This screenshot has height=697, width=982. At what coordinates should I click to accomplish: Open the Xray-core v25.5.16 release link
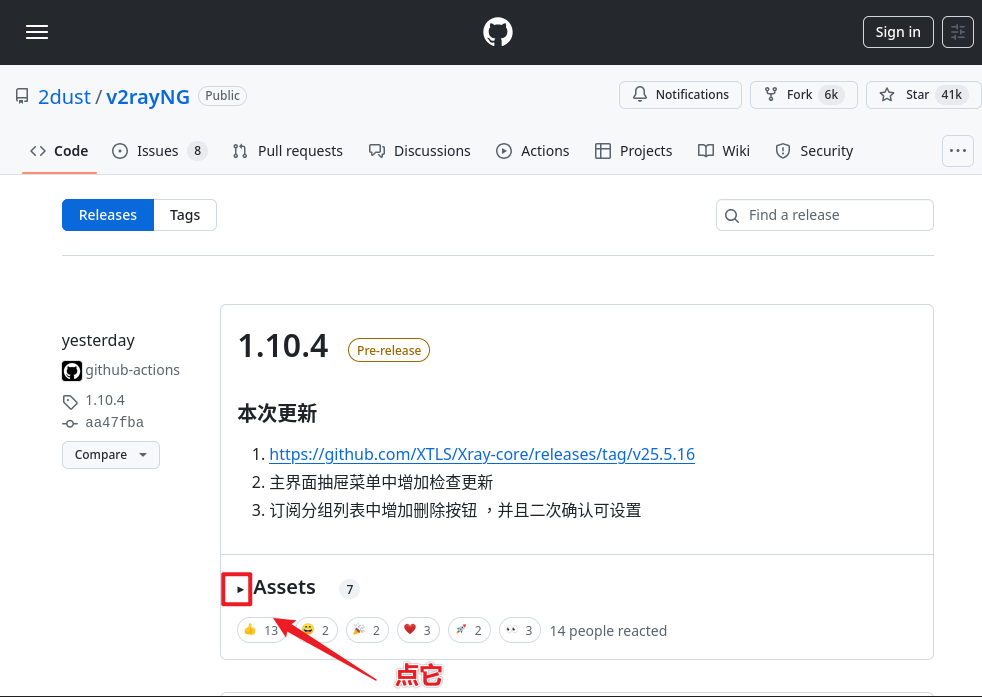pos(481,455)
